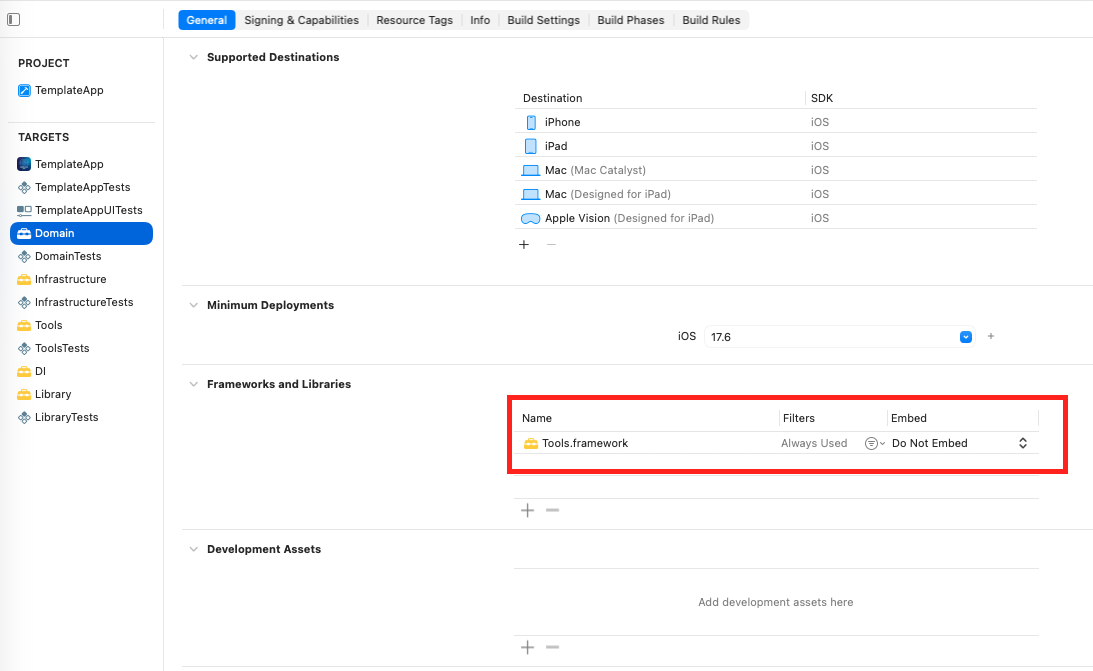Screen dimensions: 1093x671
Task: Open the Build Settings tab
Action: 543,20
